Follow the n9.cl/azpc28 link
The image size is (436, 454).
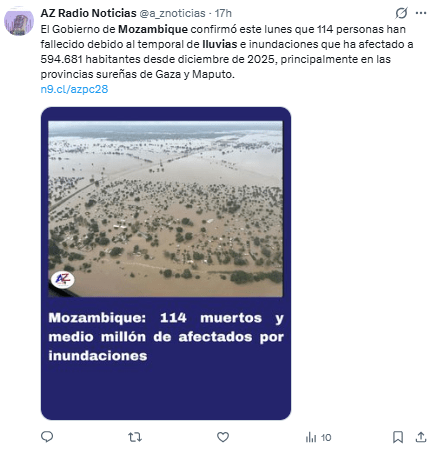click(x=74, y=89)
